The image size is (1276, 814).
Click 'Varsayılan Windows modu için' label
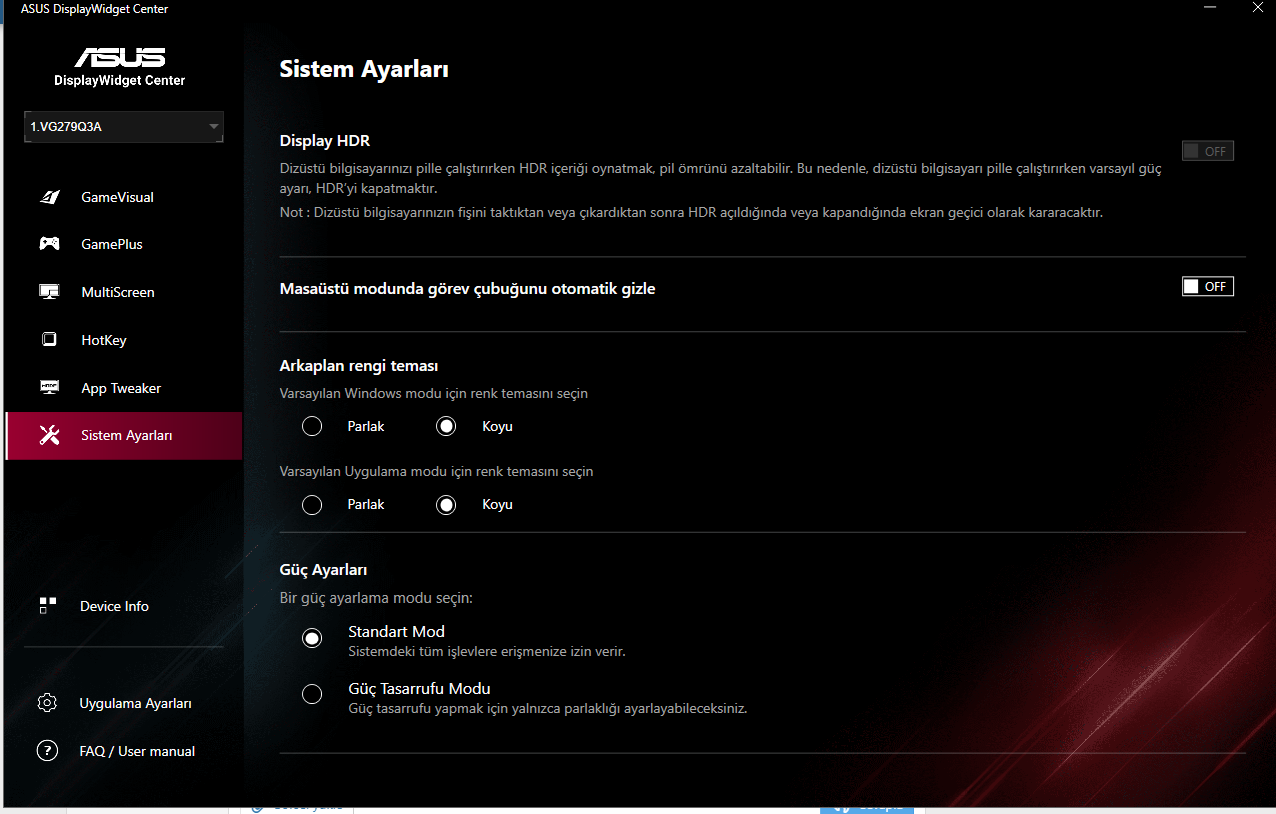coord(433,393)
